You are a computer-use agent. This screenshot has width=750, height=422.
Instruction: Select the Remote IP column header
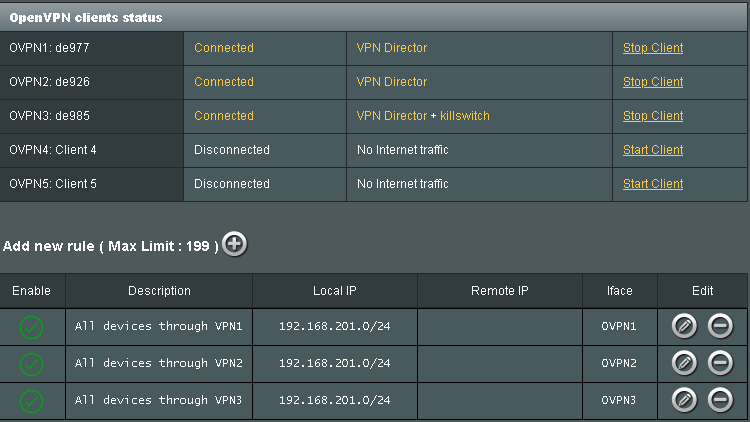pyautogui.click(x=500, y=291)
